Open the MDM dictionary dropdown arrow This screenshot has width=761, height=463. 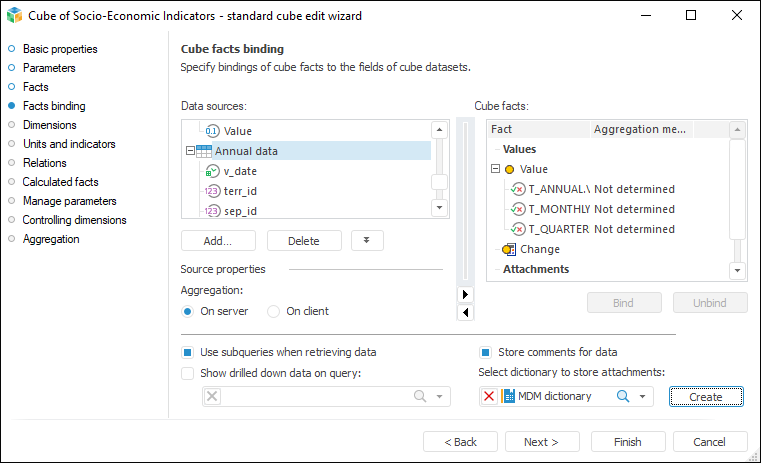[643, 397]
